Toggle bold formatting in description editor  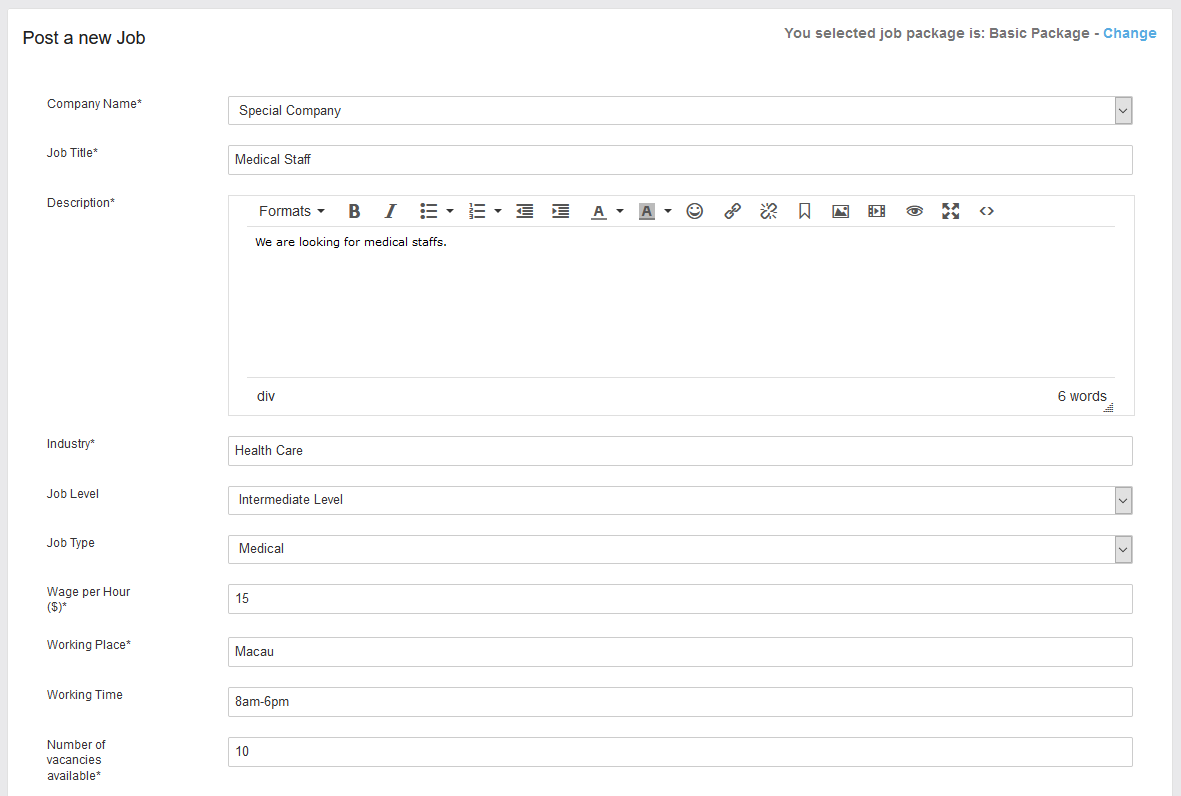354,211
